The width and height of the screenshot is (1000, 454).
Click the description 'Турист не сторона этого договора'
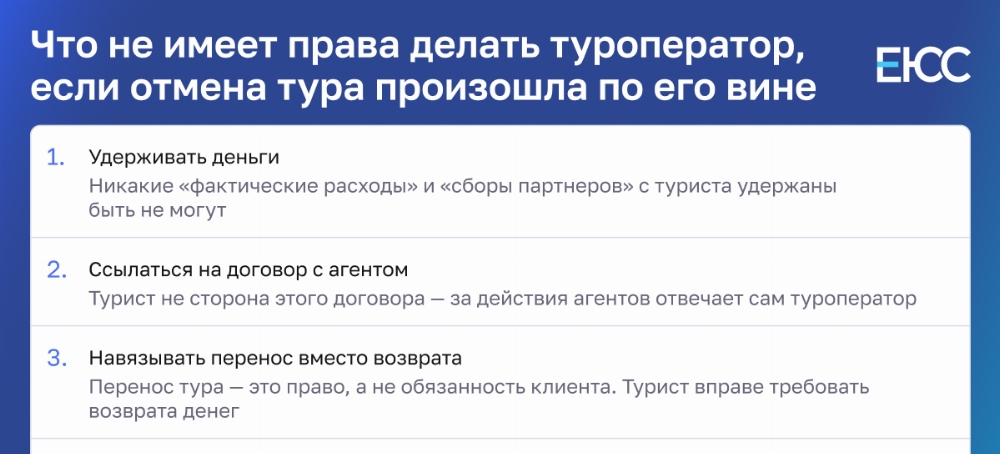coord(256,299)
